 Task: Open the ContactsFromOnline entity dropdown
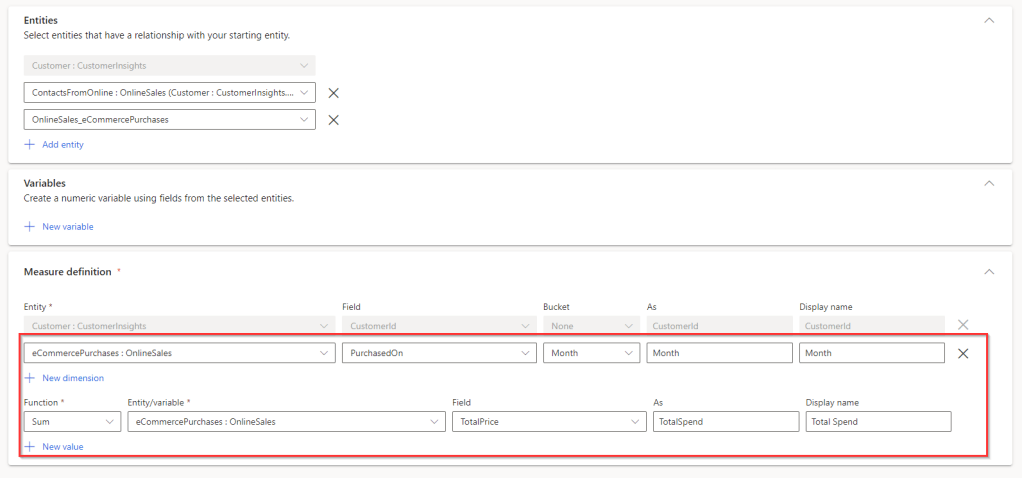pos(169,93)
